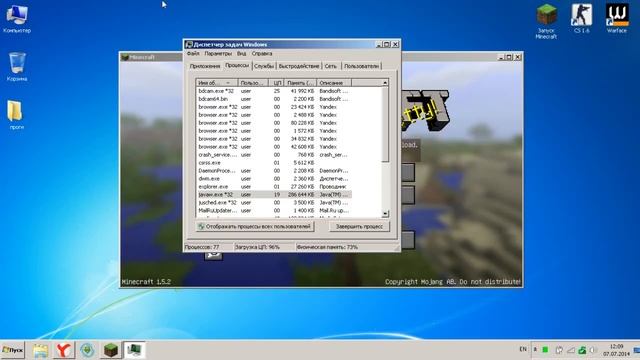This screenshot has height=360, width=640.
Task: Open the Корзина recycle bin icon
Action: [x=17, y=67]
